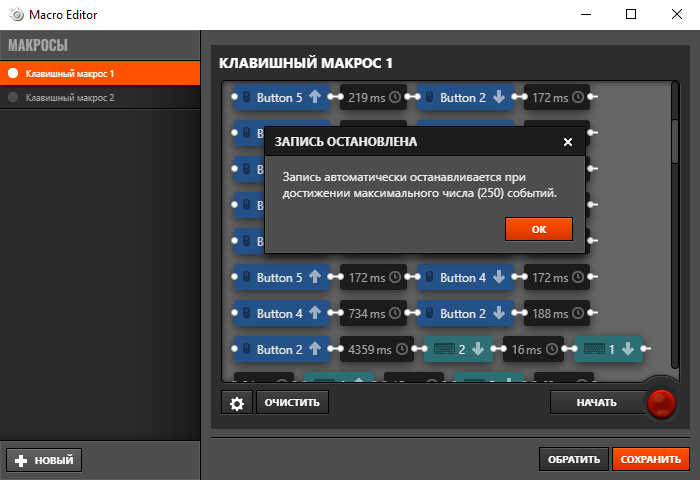Close the ЗАПИСЬ ОСТАНОВЛЕНА dialog with X
The image size is (700, 480).
click(568, 142)
